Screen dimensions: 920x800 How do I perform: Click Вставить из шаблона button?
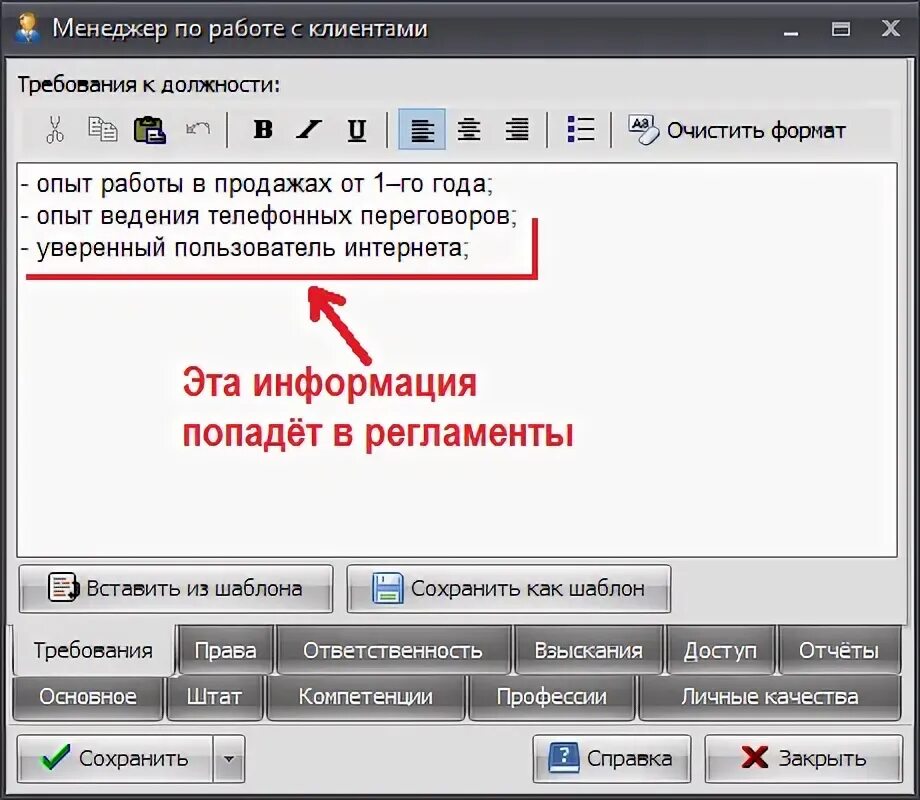pyautogui.click(x=176, y=588)
